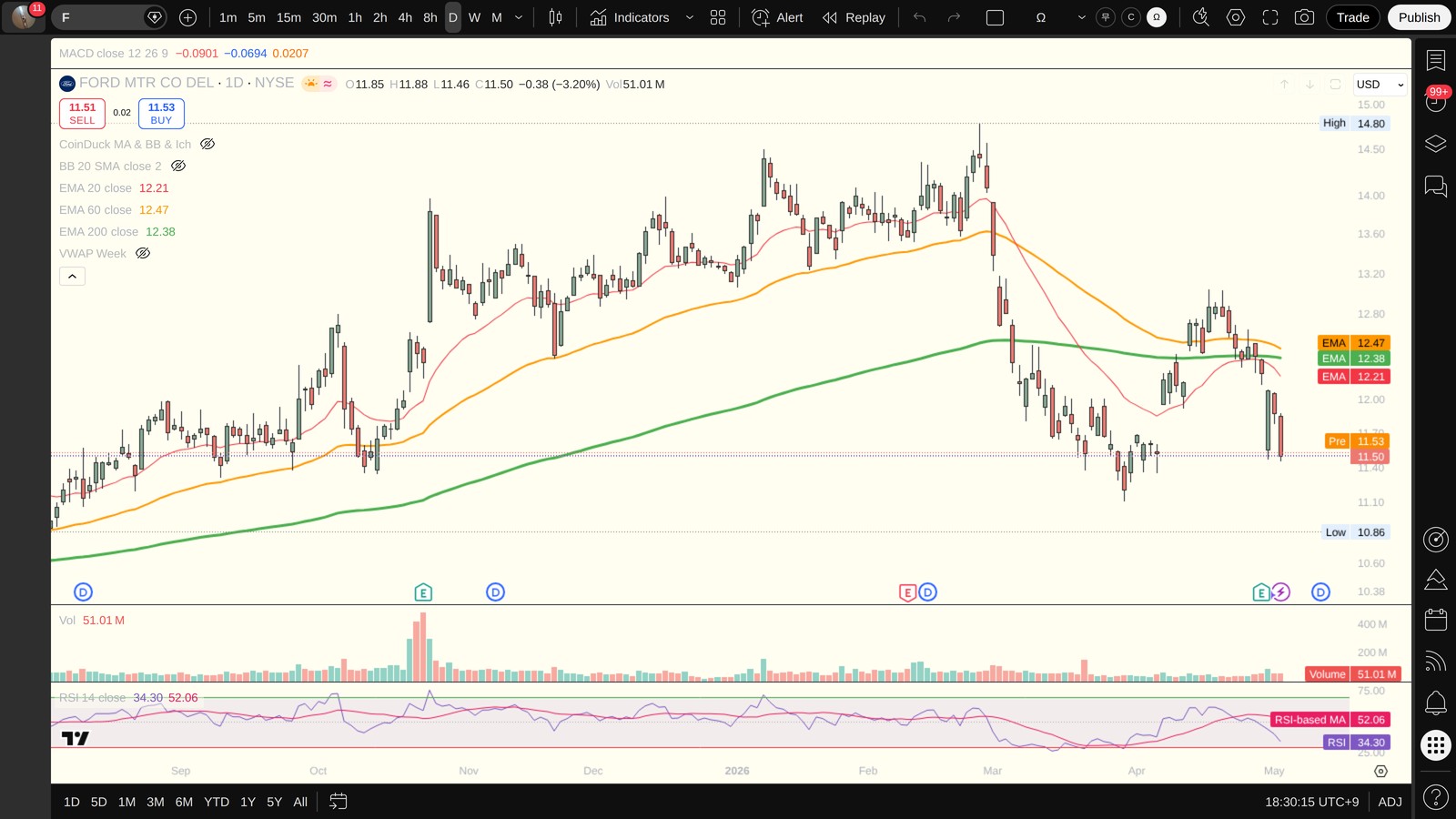
Task: Toggle the extended hours sun icon
Action: pos(311,84)
